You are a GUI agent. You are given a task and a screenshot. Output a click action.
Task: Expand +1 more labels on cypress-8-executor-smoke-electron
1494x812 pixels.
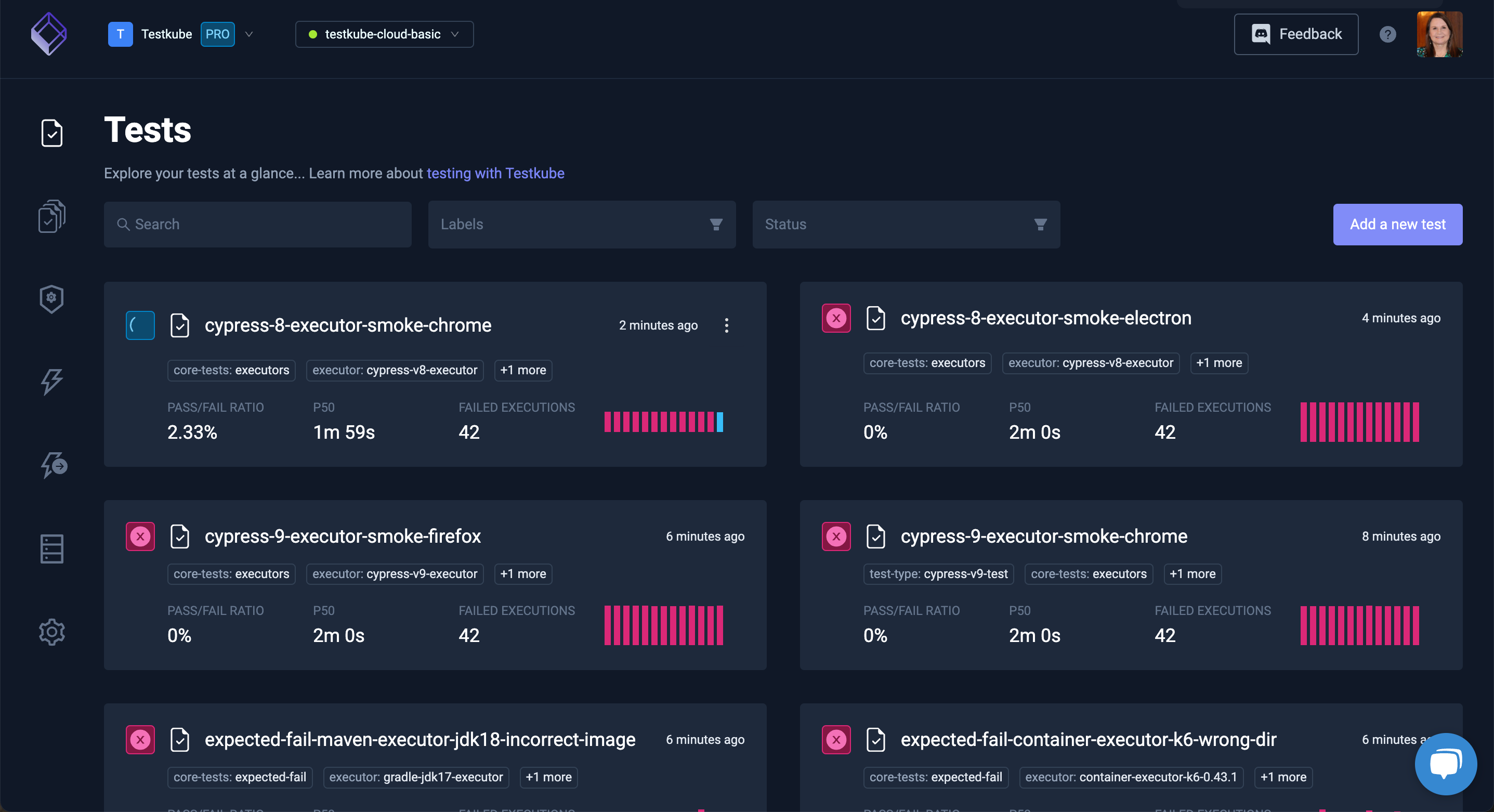pyautogui.click(x=1219, y=363)
